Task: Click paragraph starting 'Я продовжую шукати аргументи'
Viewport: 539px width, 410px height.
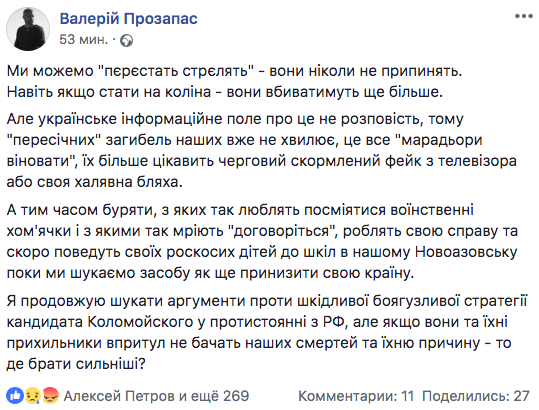Action: coord(267,332)
